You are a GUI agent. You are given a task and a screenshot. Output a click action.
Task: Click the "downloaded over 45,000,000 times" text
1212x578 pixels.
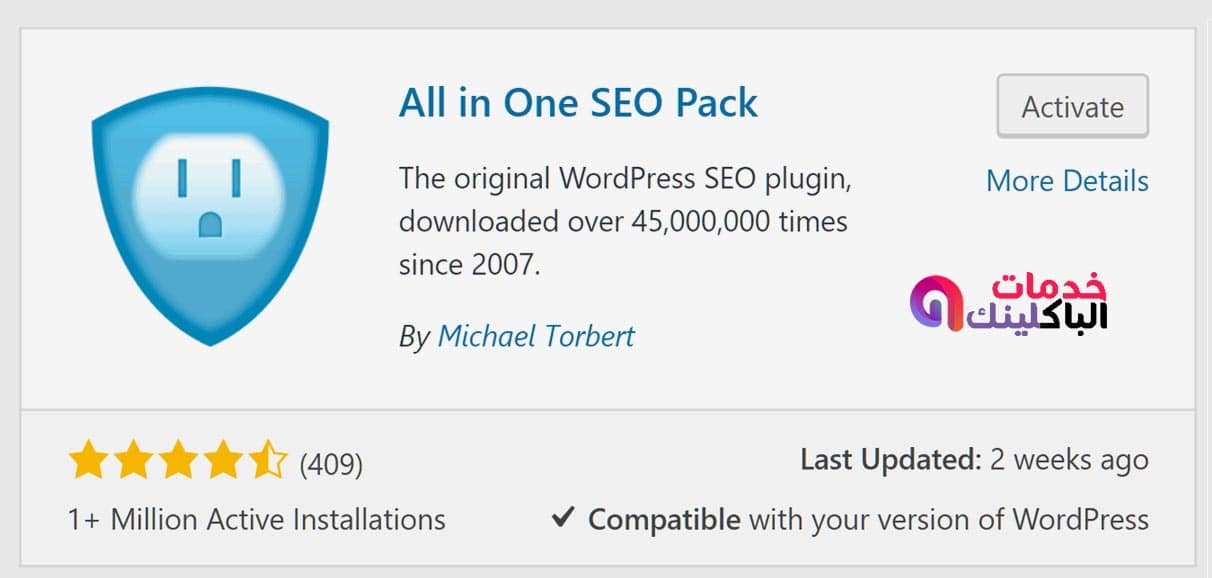click(x=623, y=222)
